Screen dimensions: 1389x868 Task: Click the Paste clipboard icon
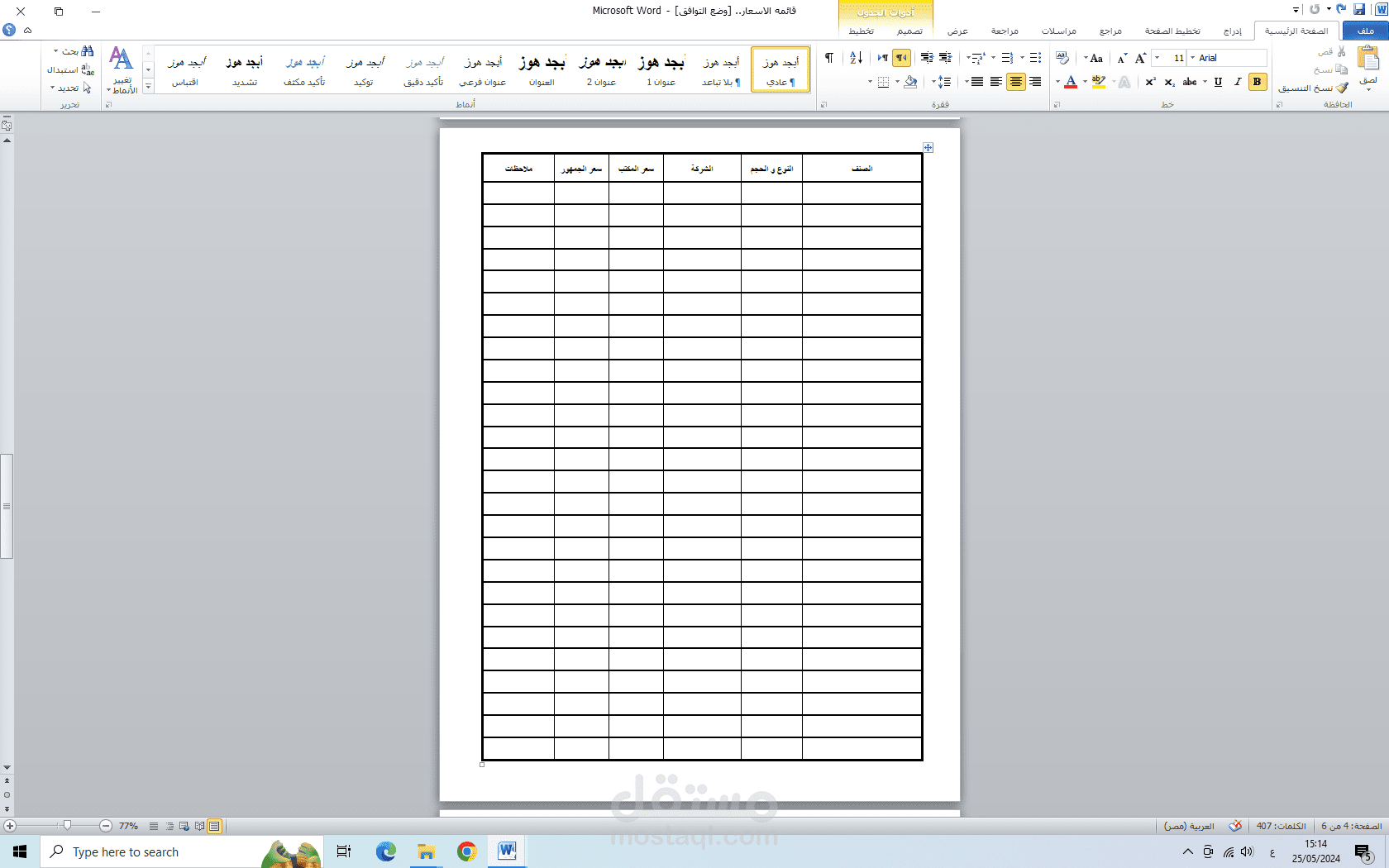click(1368, 59)
